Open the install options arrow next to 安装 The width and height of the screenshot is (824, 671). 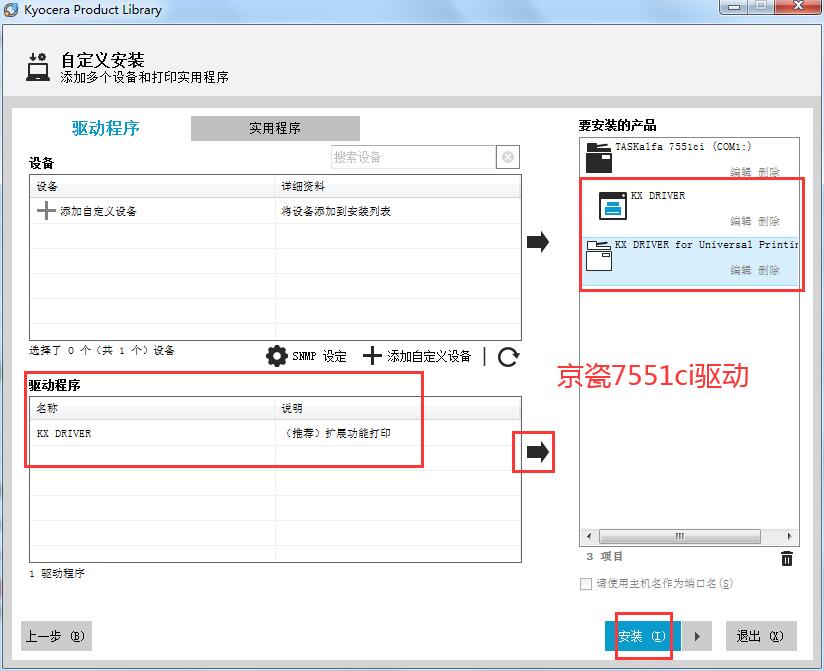(697, 637)
